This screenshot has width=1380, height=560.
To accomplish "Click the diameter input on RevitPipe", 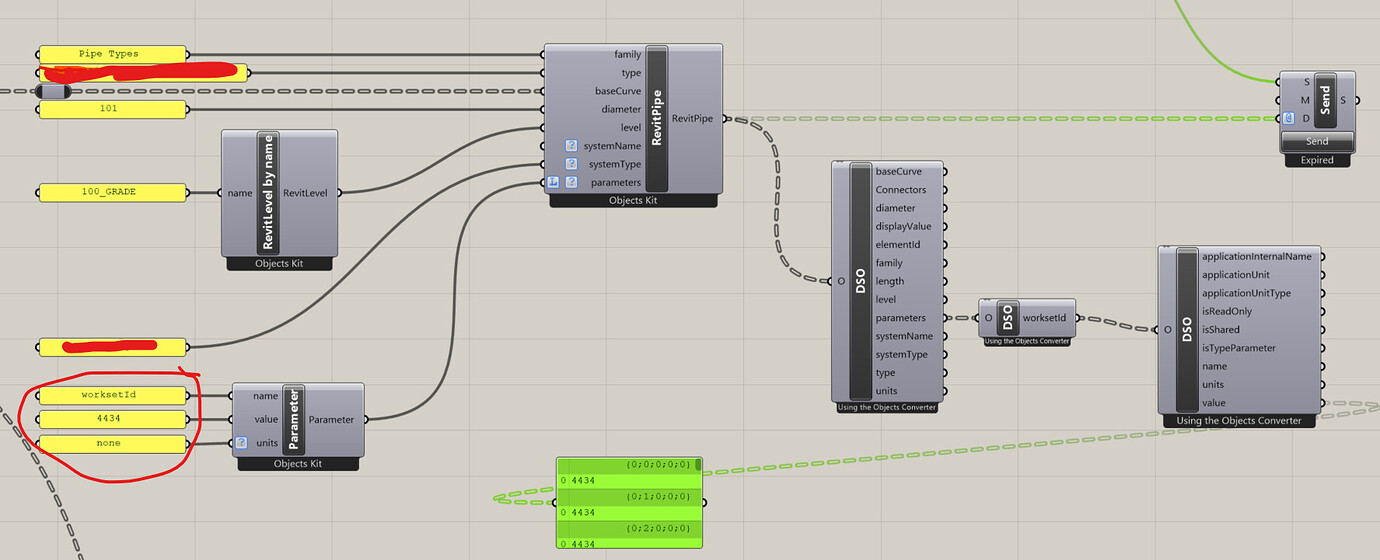I will tap(621, 109).
